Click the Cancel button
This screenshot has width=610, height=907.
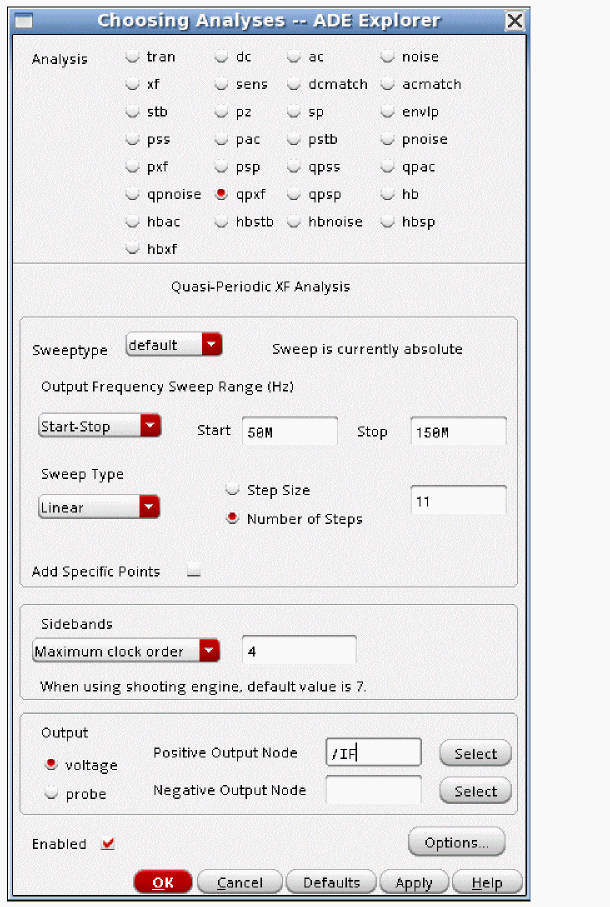[x=240, y=882]
